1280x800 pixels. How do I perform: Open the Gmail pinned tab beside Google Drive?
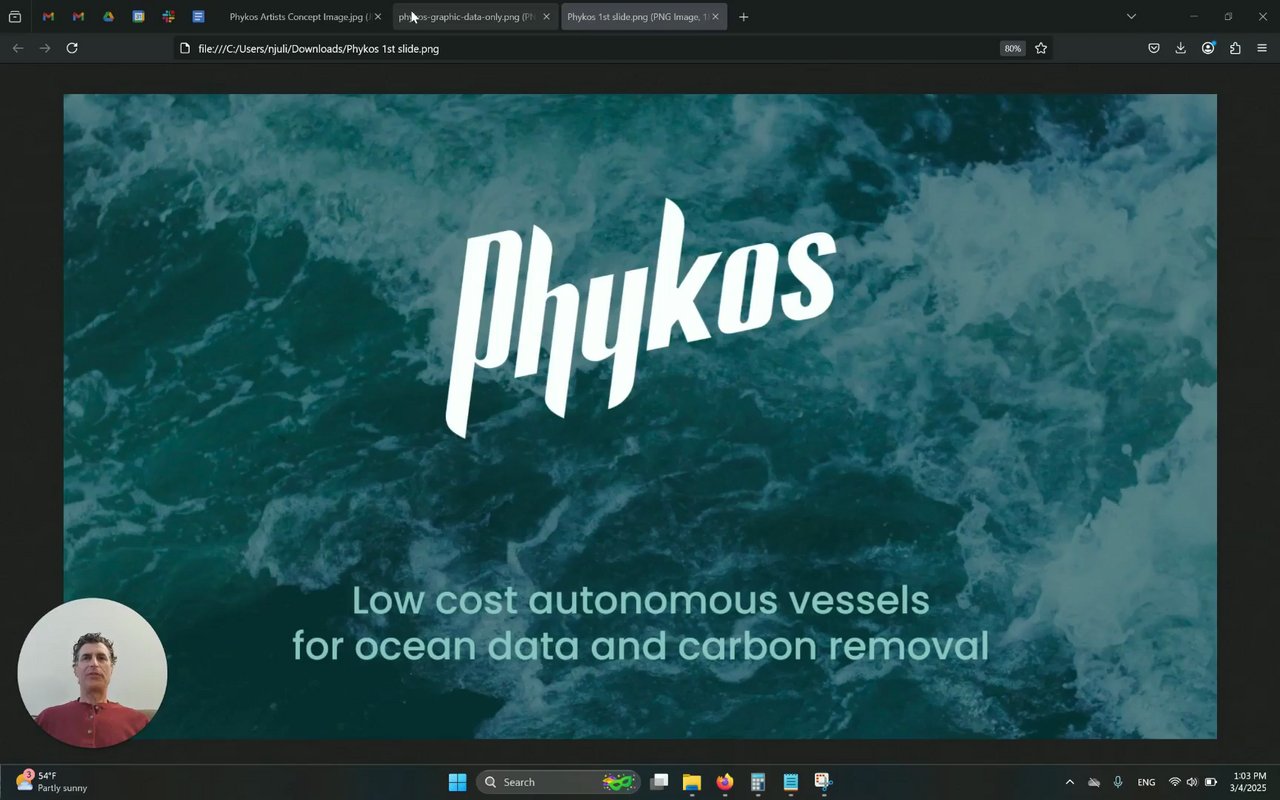[78, 17]
